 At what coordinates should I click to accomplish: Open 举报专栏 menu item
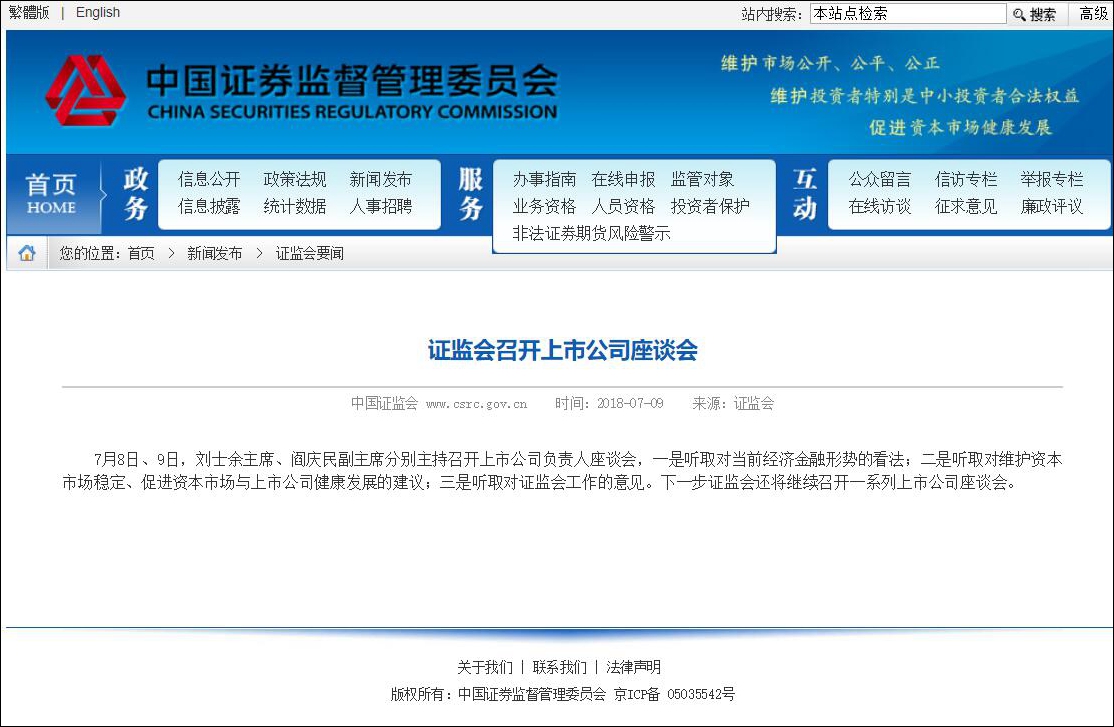pyautogui.click(x=1052, y=179)
